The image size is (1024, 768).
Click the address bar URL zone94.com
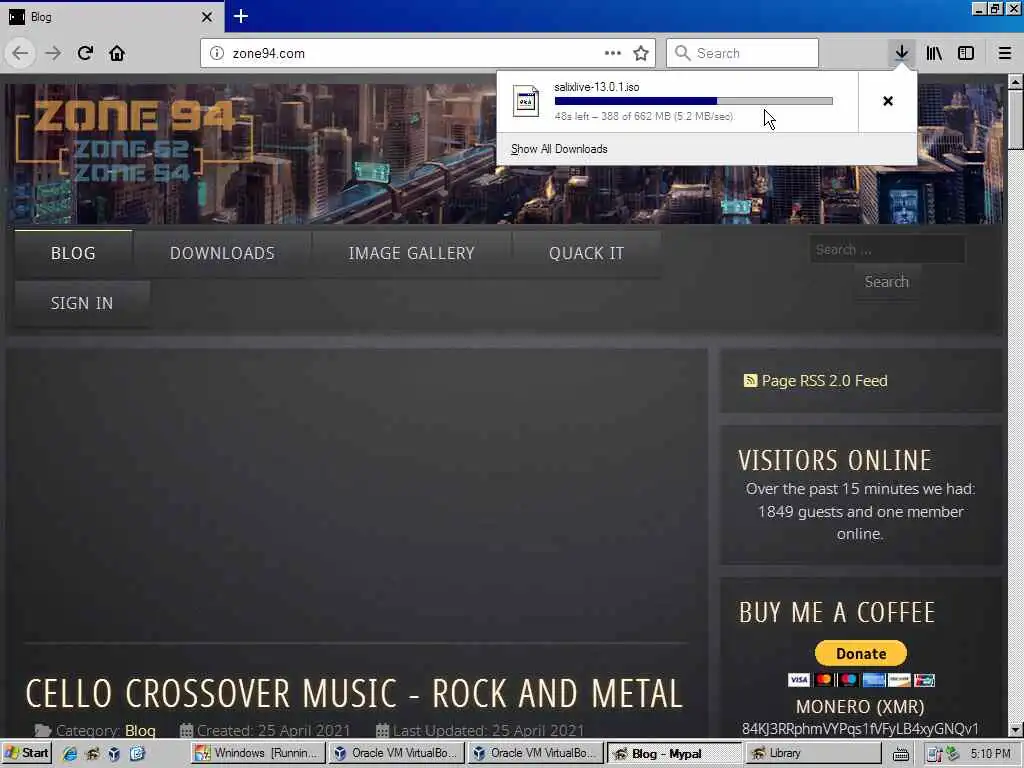(268, 54)
